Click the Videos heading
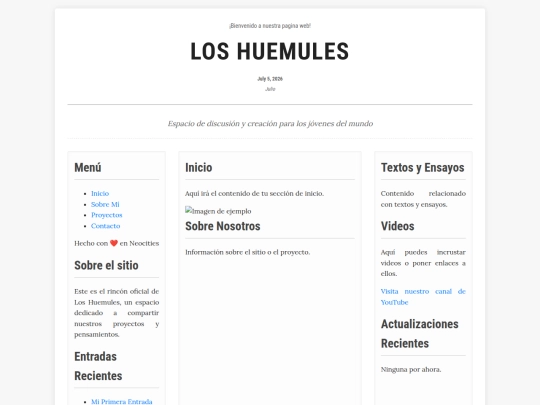540x405 pixels. click(397, 226)
